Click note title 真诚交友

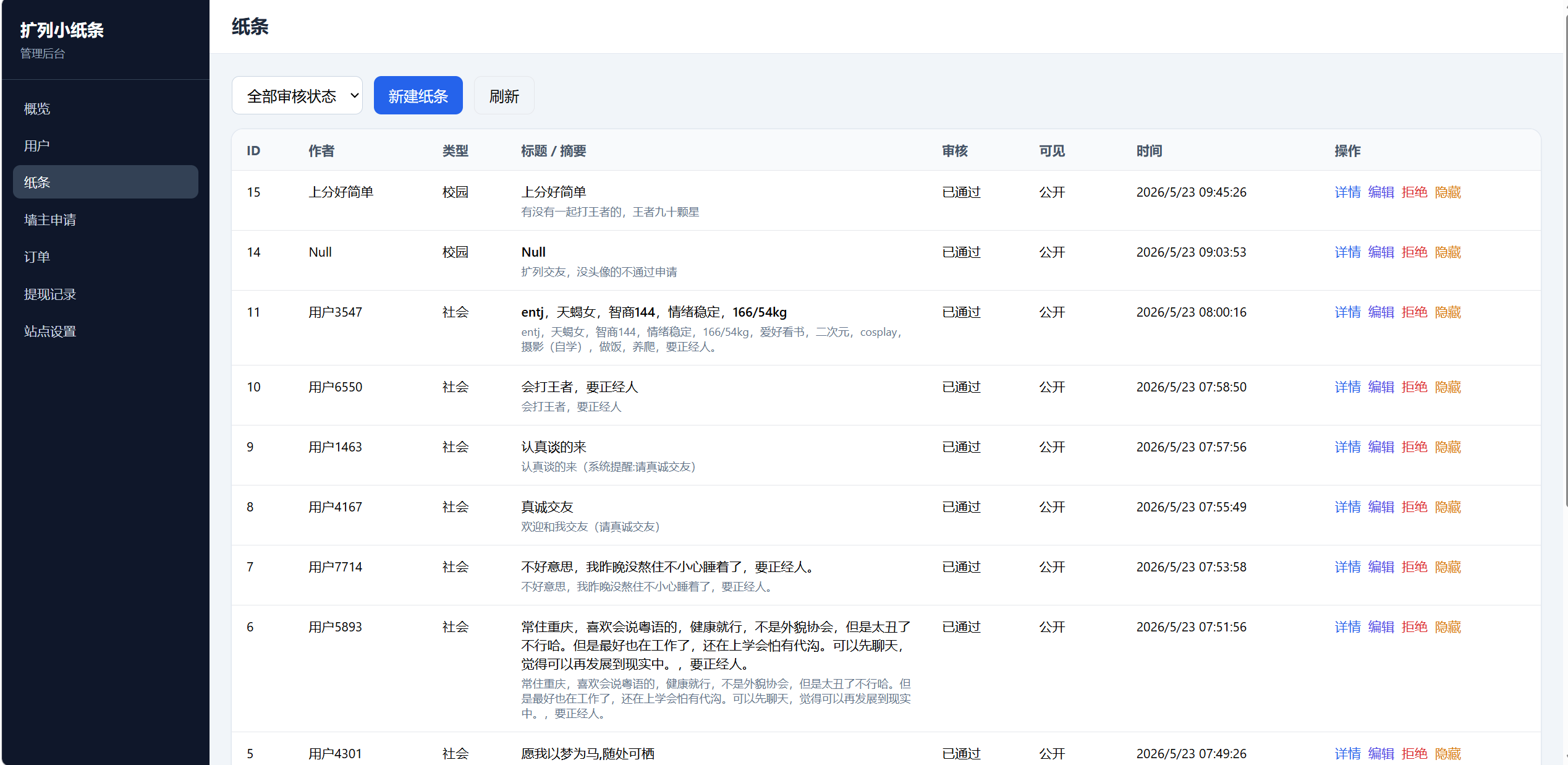tap(547, 507)
